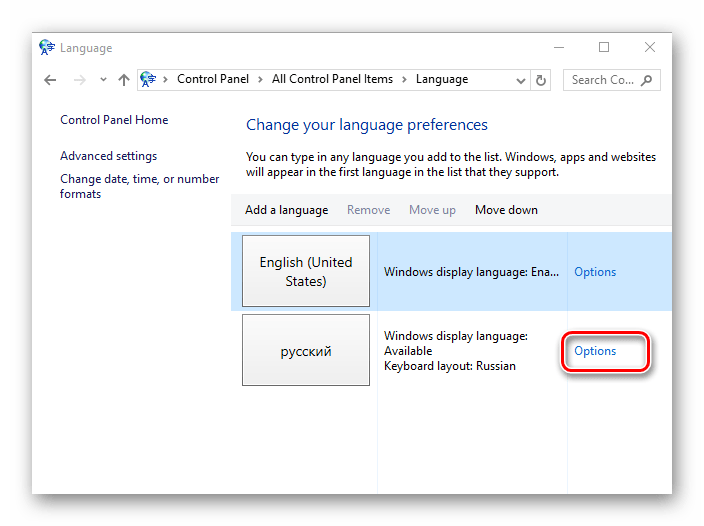Click the Control Panel address bar icon

(x=148, y=80)
